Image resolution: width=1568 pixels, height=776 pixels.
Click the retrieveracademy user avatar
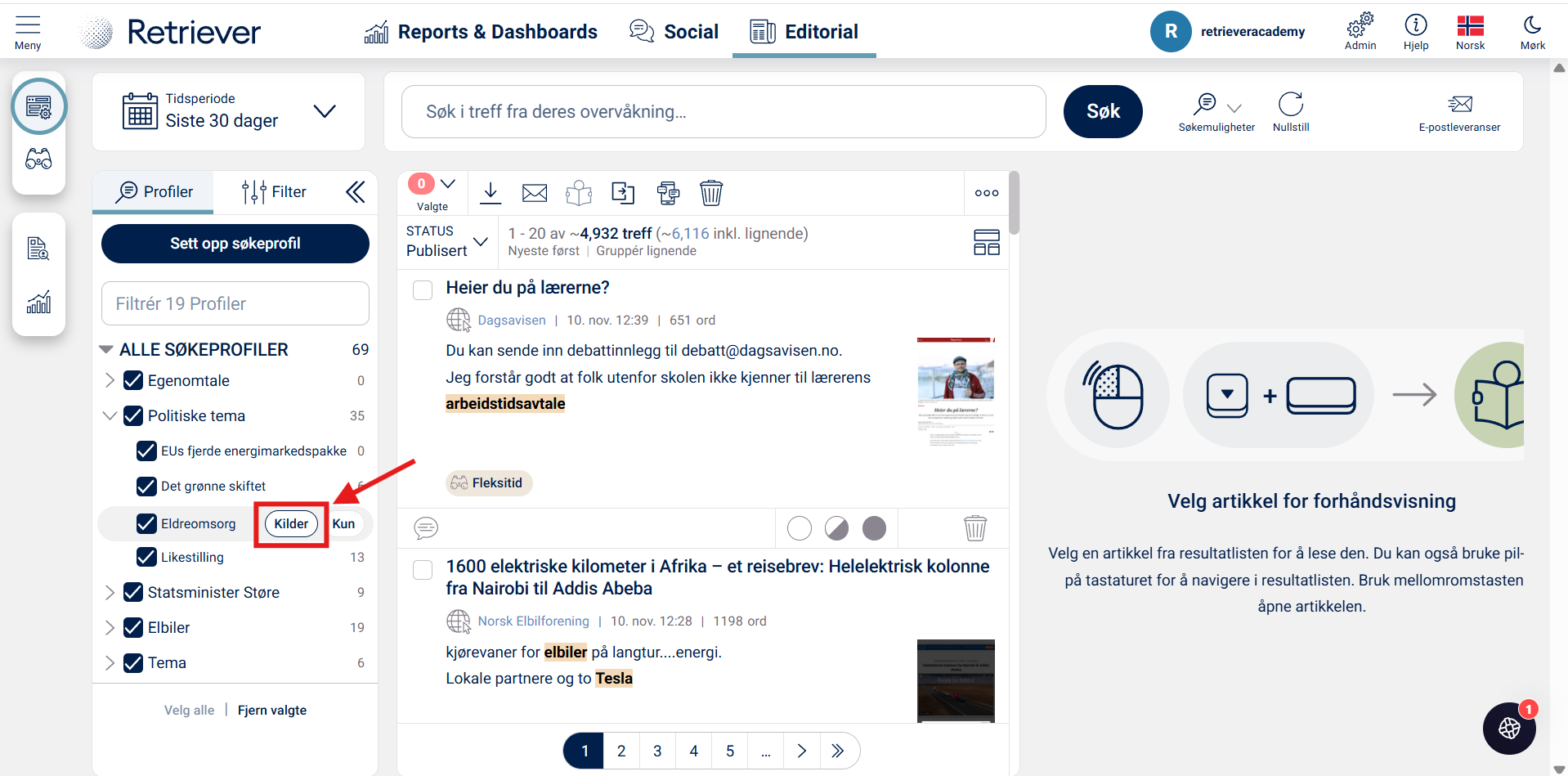[1171, 32]
